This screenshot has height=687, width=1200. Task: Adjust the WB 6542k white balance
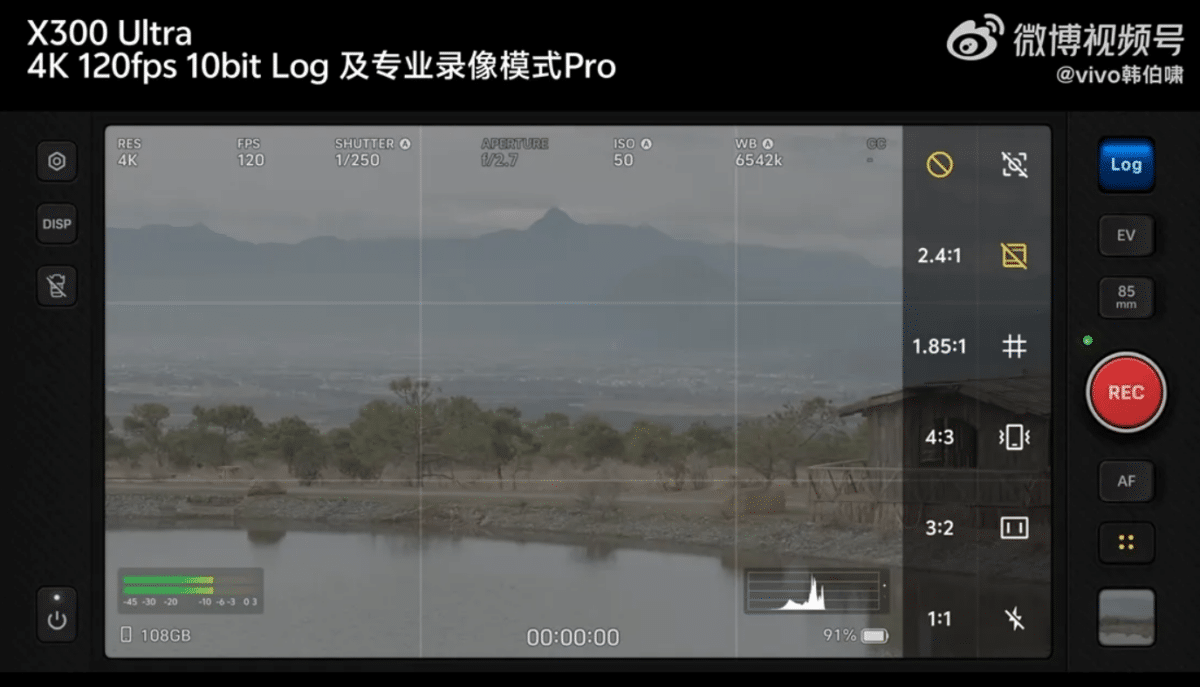tap(758, 152)
